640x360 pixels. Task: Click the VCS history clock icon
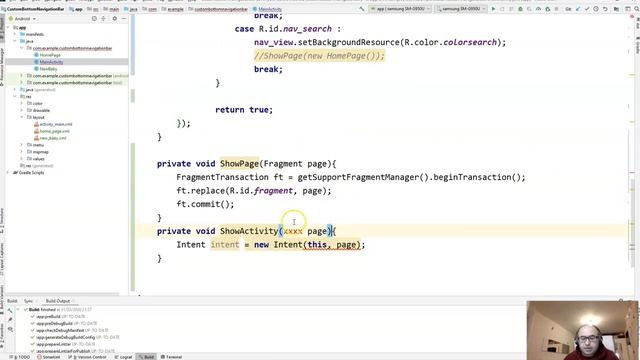596,9
